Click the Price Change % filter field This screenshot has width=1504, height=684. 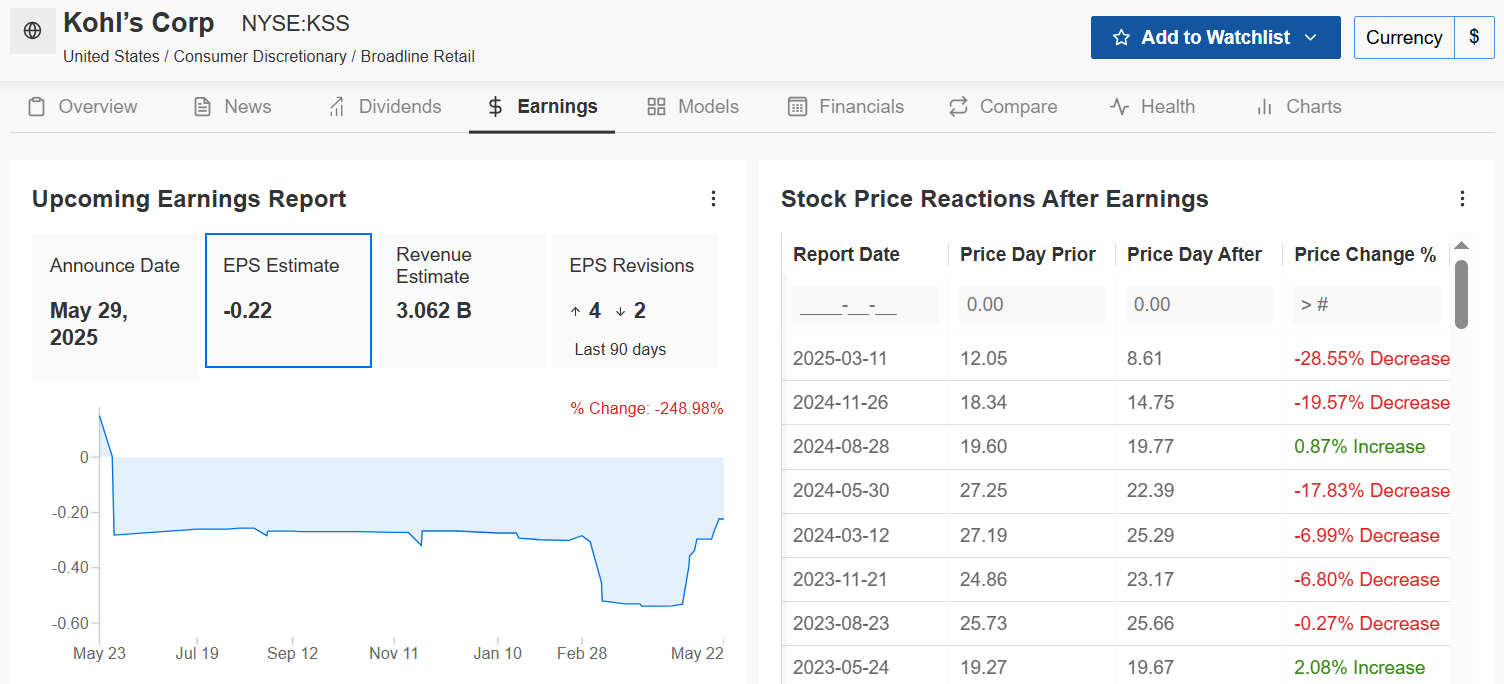click(x=1366, y=304)
